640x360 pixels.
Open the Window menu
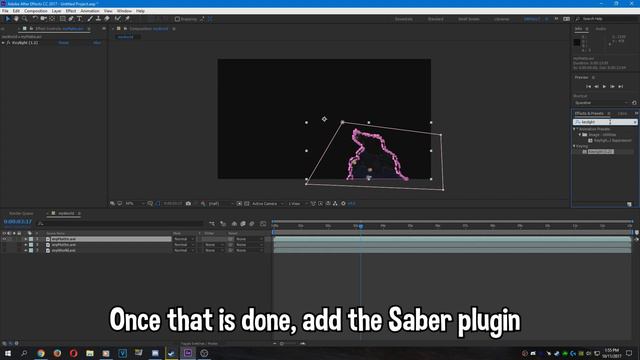tap(124, 11)
